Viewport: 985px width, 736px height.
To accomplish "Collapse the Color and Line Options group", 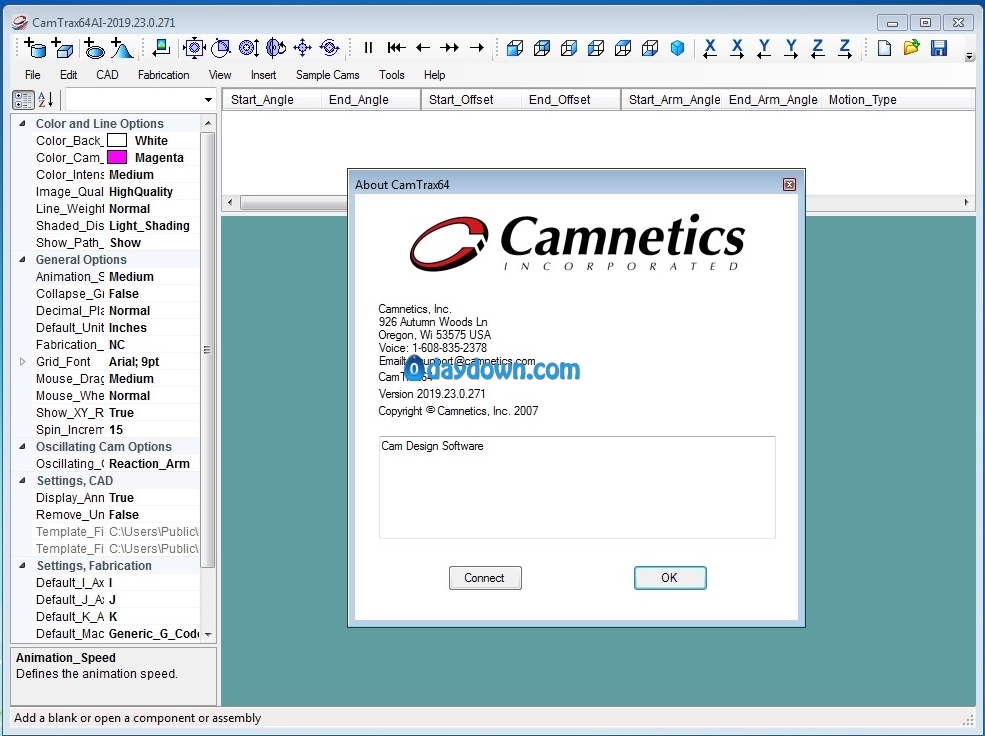I will 23,123.
